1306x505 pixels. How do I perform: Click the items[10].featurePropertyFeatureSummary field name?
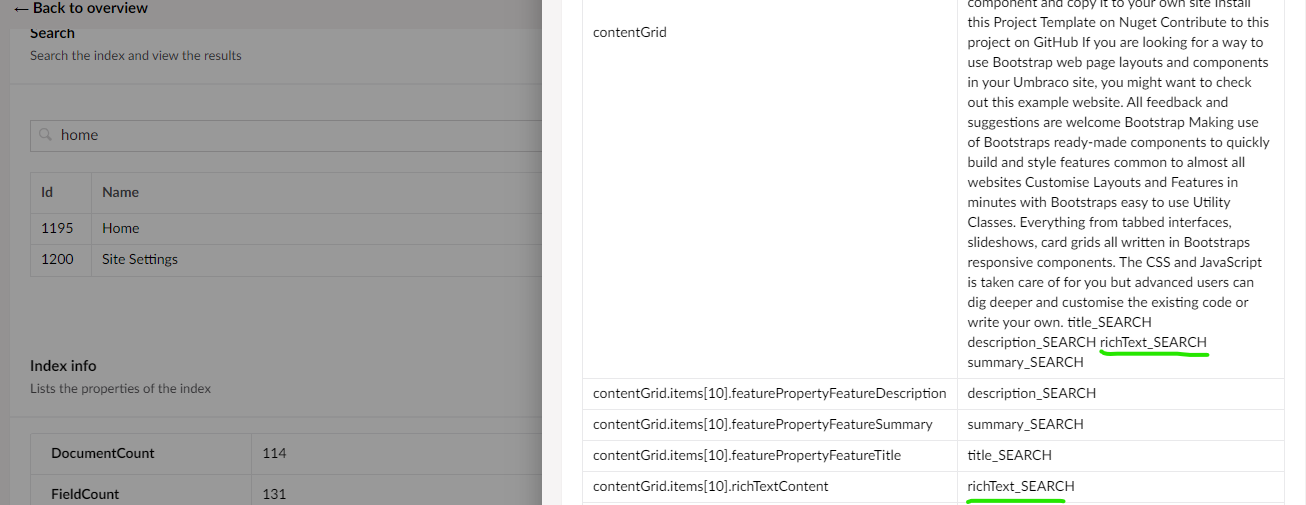point(763,424)
